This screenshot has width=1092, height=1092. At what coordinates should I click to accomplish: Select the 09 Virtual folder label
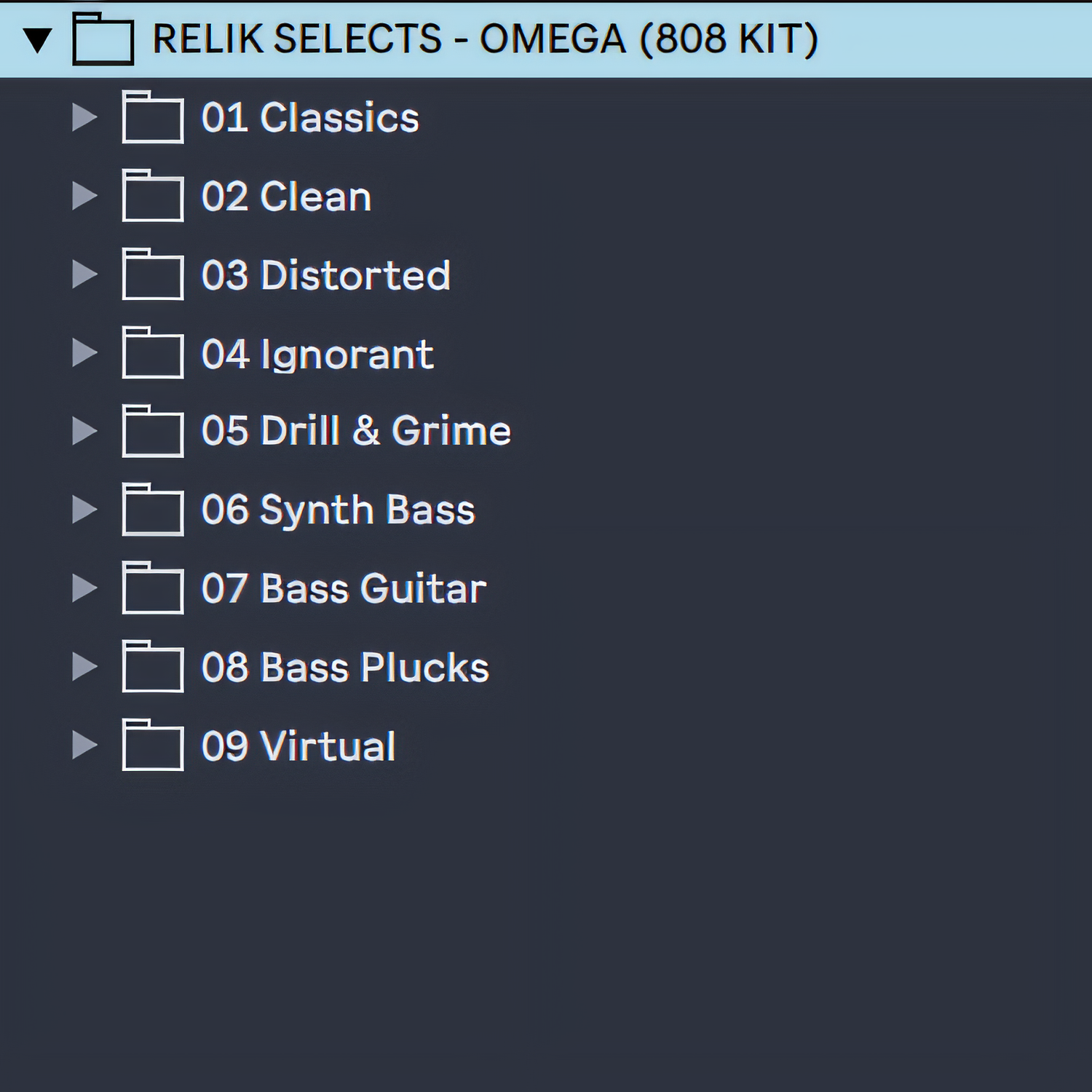click(298, 745)
